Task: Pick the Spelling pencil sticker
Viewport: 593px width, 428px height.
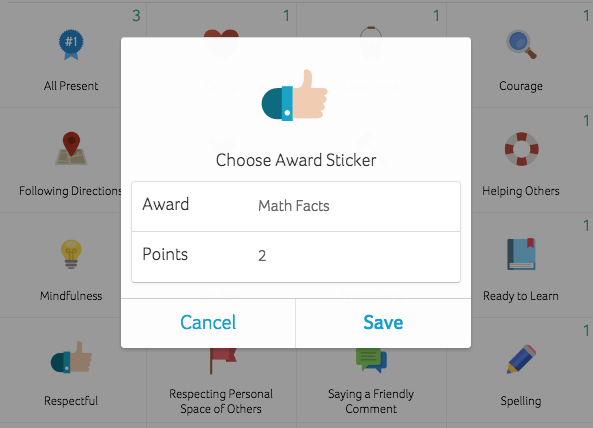Action: (521, 359)
